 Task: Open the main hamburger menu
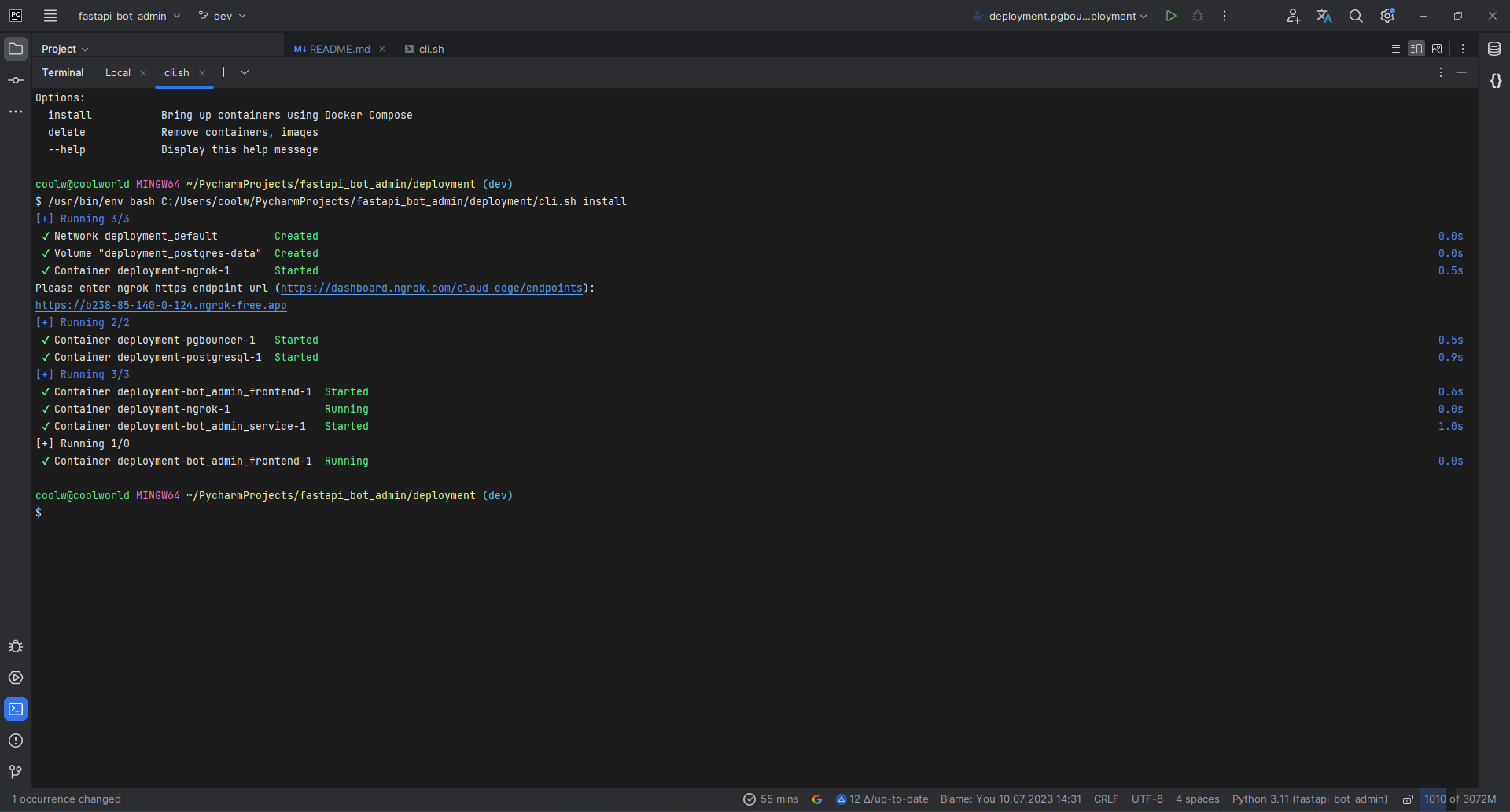[x=50, y=16]
